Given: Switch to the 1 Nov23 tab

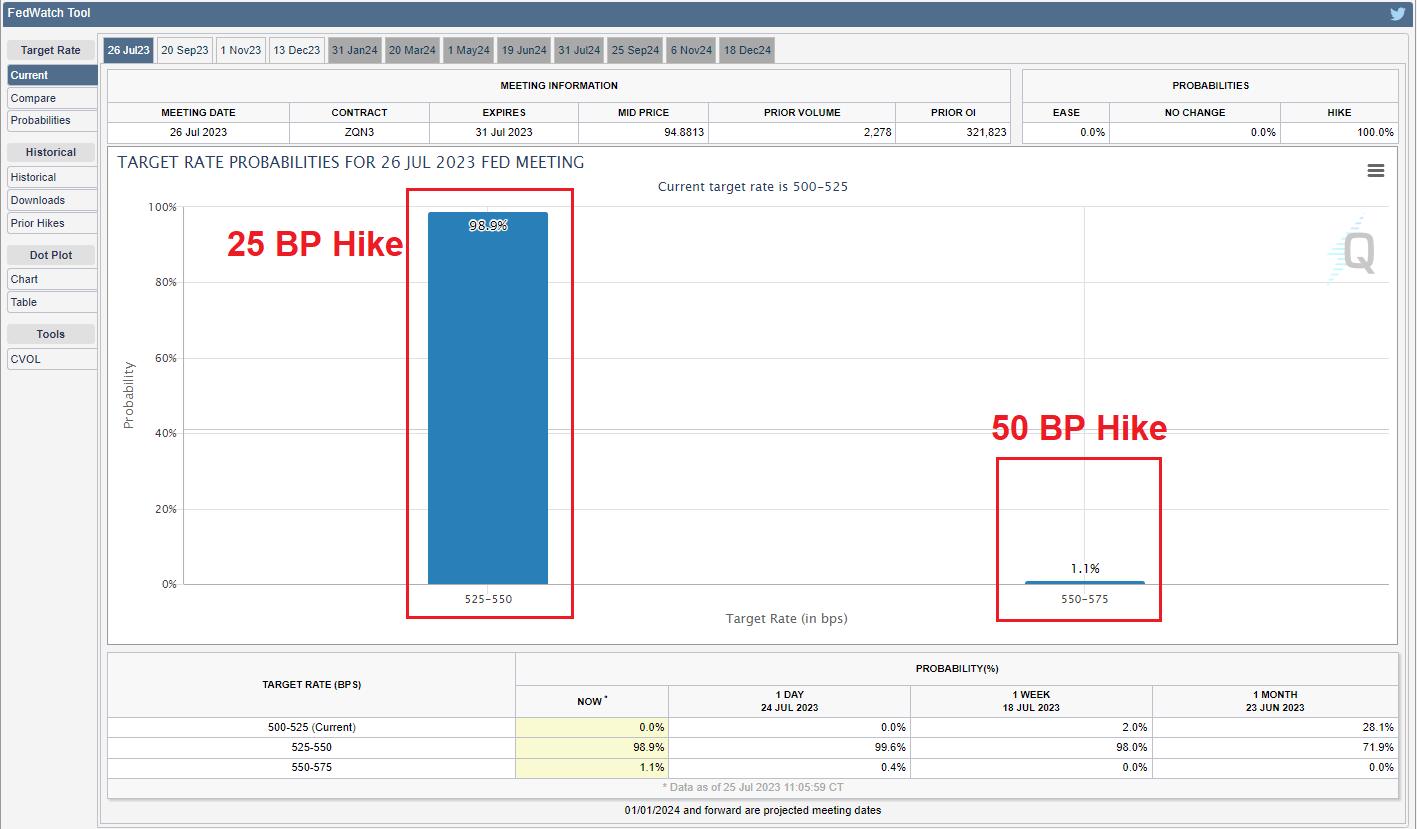Looking at the screenshot, I should (241, 50).
